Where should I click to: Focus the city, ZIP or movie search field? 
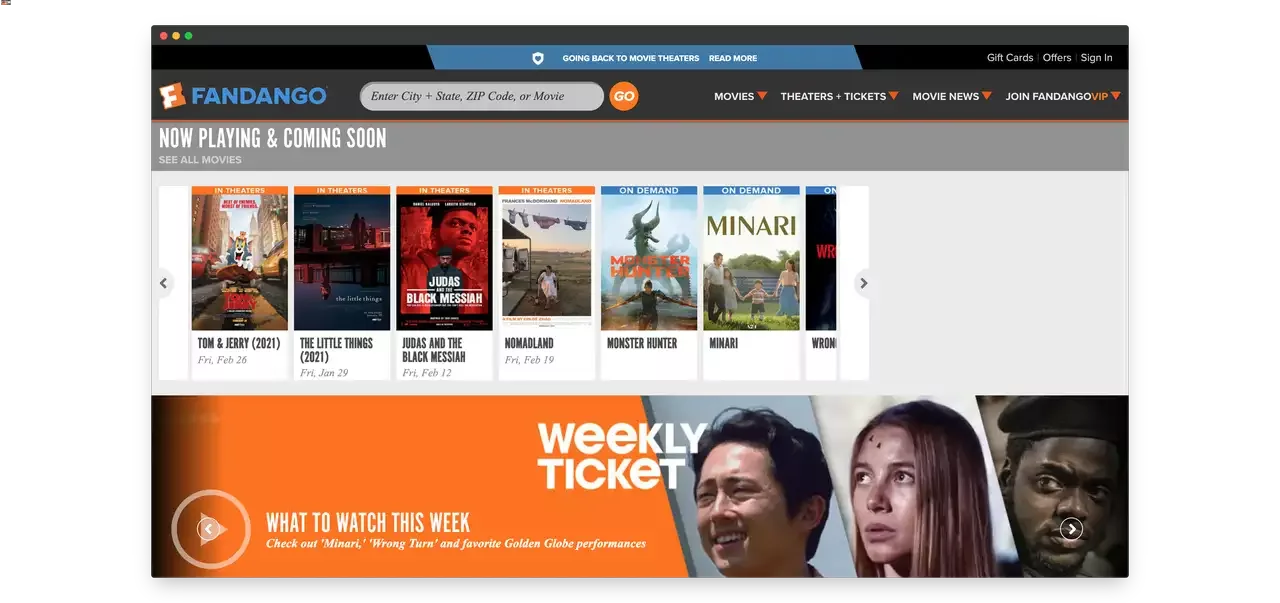(482, 96)
